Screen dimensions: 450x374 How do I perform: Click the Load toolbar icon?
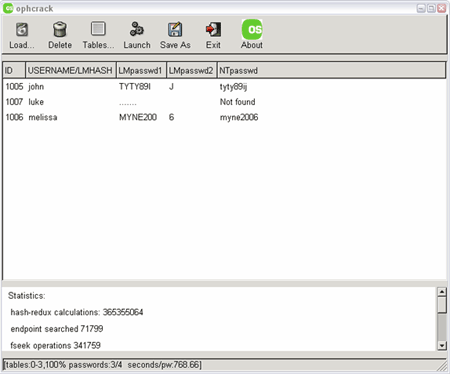(x=22, y=30)
